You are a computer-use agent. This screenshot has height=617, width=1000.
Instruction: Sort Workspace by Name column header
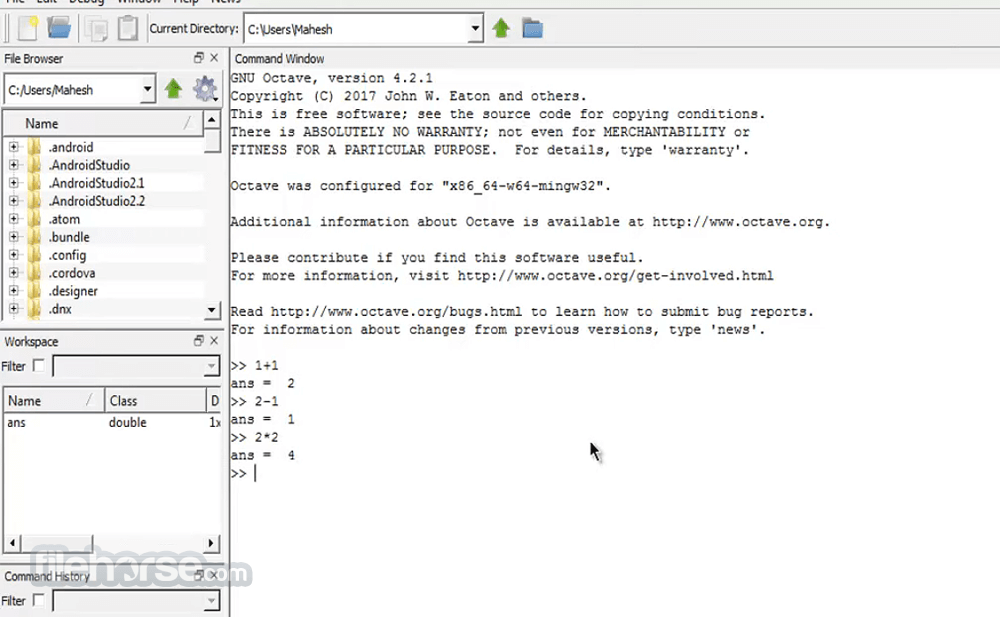(54, 401)
